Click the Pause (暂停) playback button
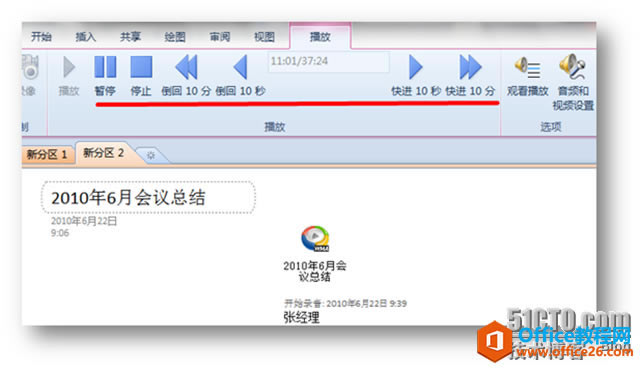The height and width of the screenshot is (369, 640). [x=105, y=76]
